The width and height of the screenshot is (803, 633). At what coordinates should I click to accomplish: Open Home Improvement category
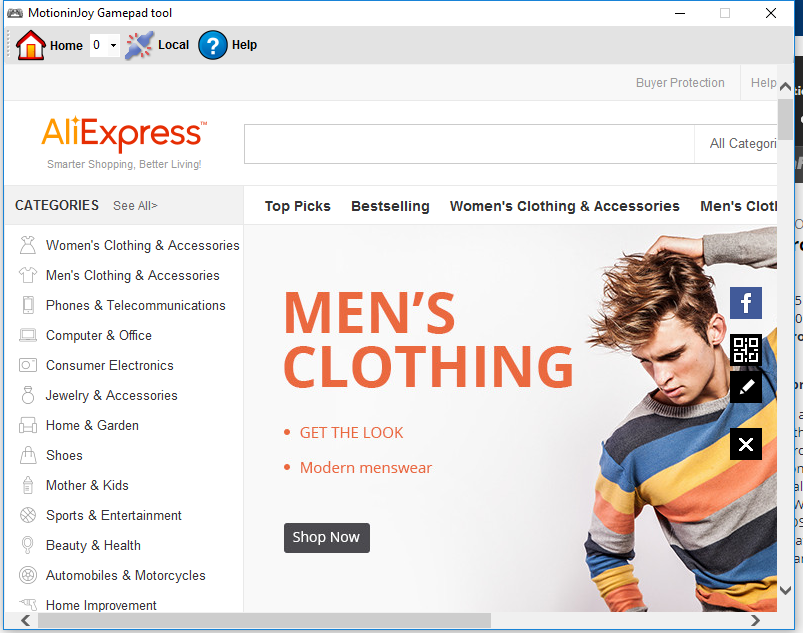101,605
